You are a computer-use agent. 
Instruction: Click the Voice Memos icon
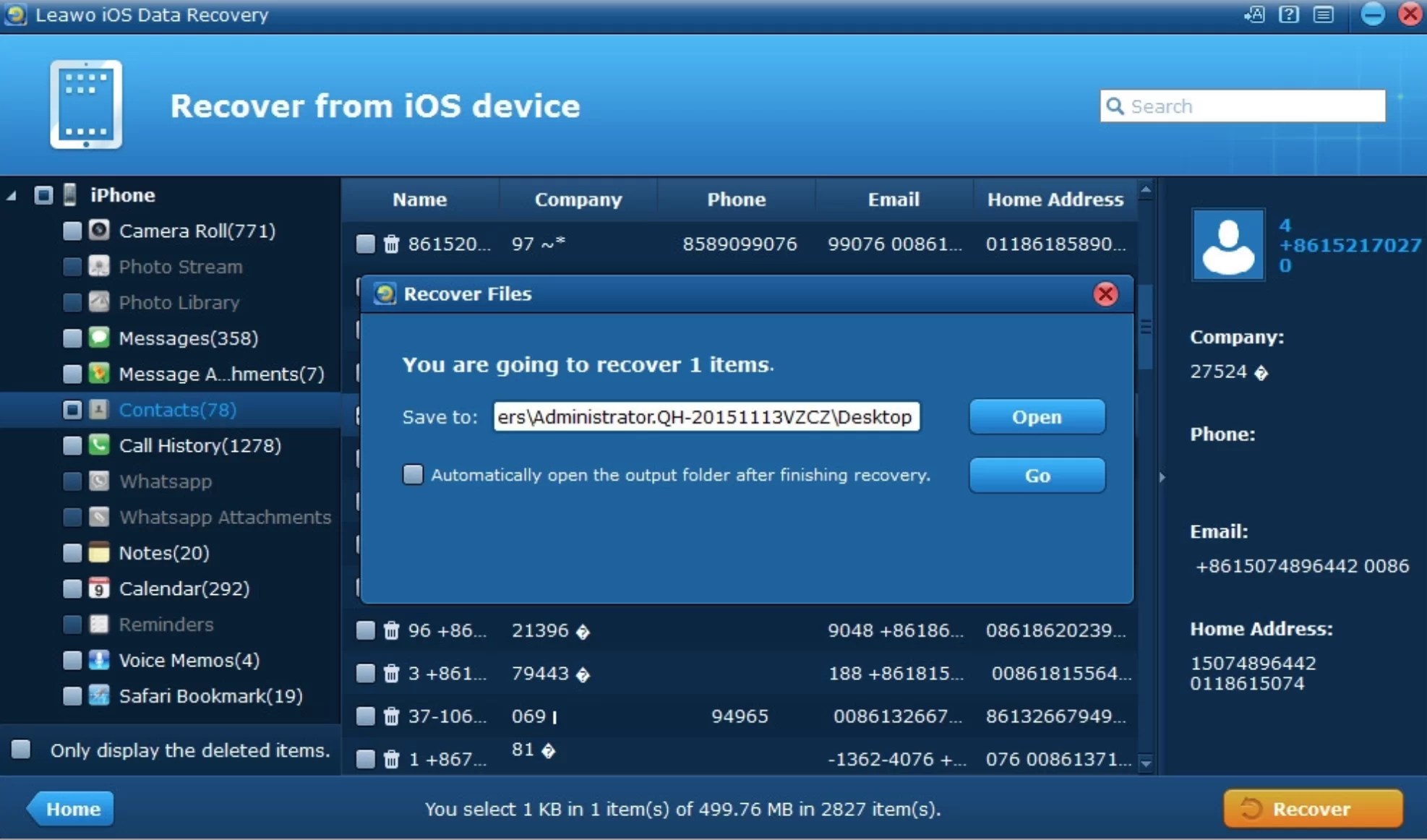tap(99, 659)
